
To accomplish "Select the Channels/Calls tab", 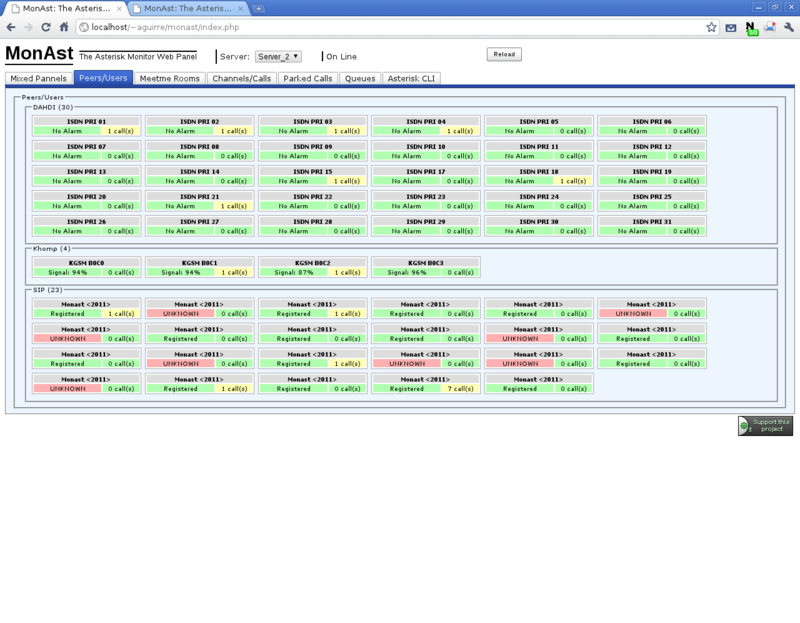I will click(x=241, y=78).
